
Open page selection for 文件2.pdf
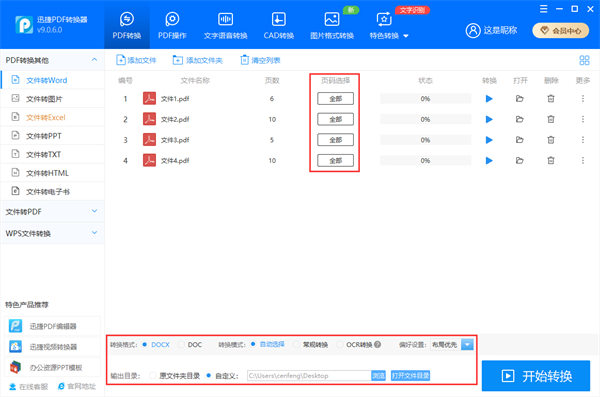point(335,119)
